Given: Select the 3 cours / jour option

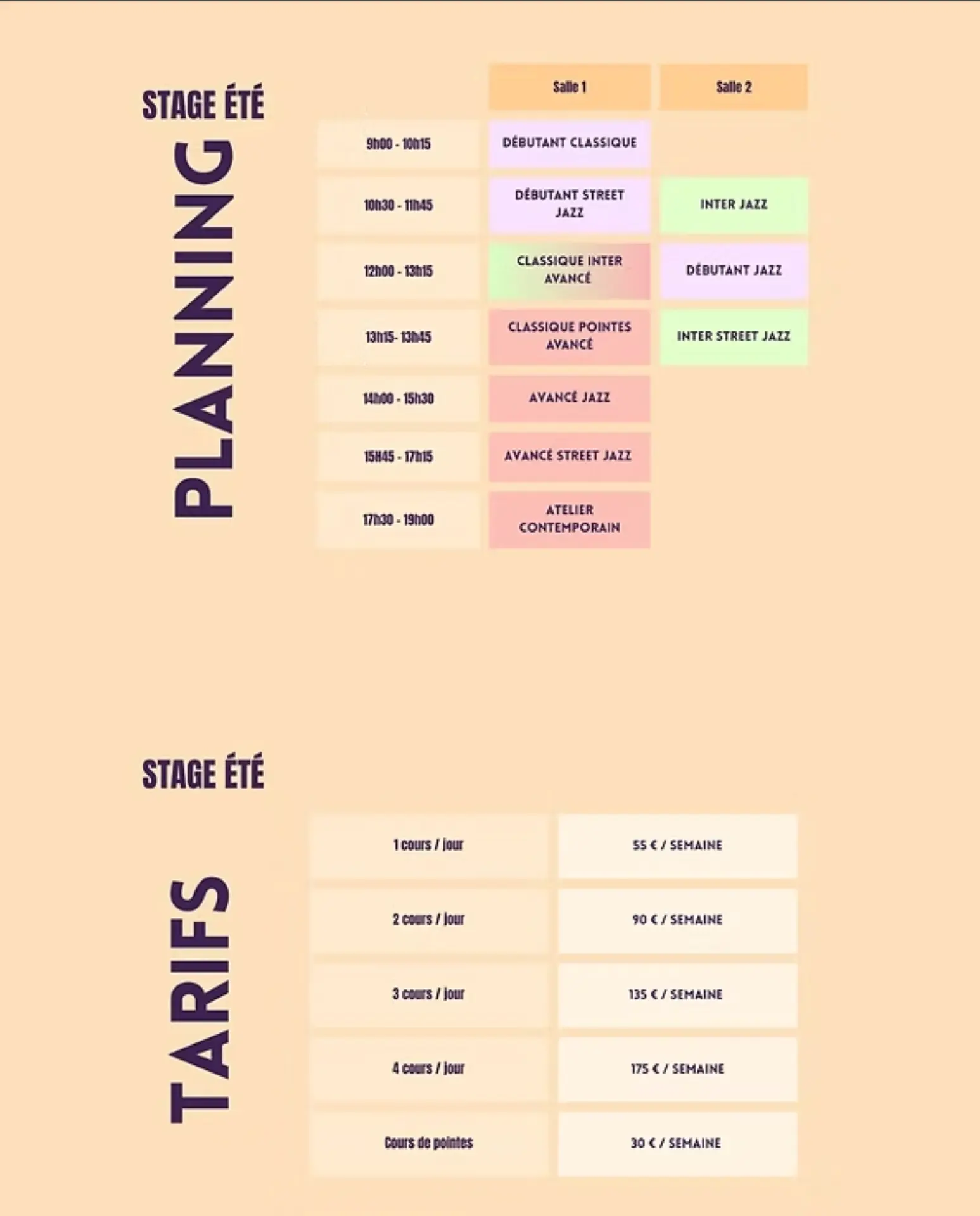Looking at the screenshot, I should coord(428,995).
